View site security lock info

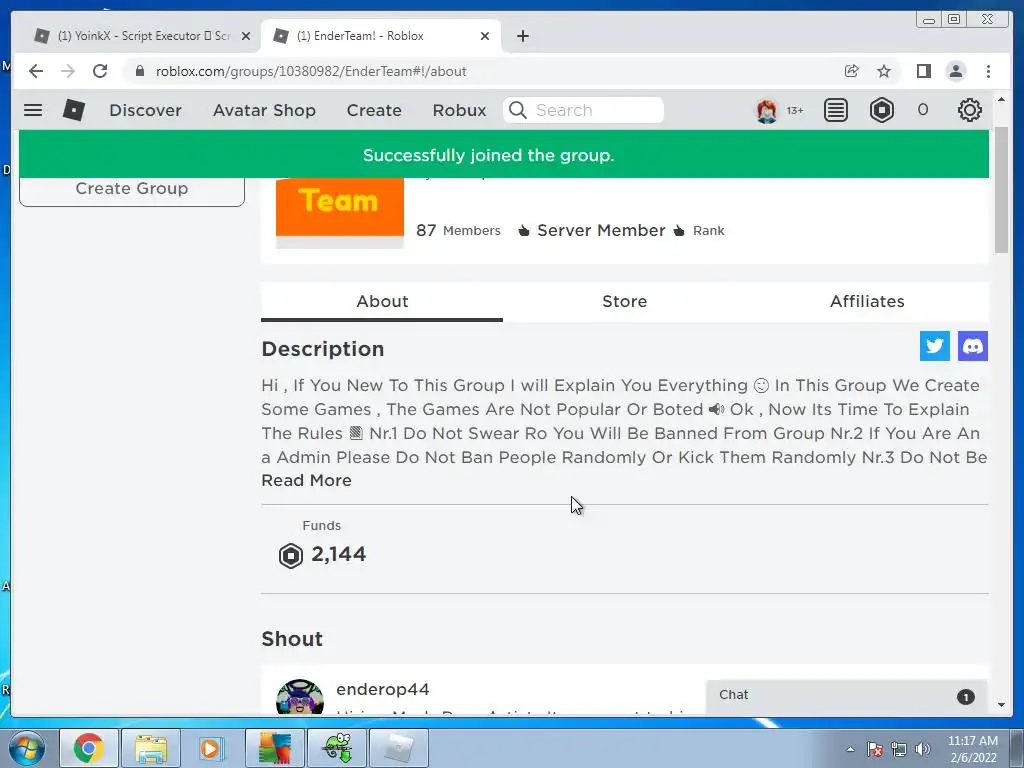139,71
